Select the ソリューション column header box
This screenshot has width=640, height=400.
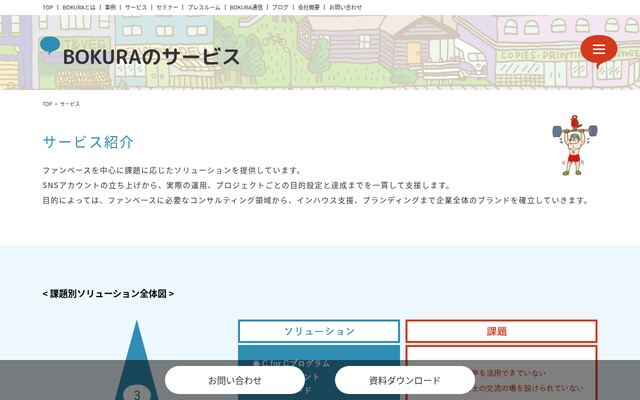(x=319, y=331)
